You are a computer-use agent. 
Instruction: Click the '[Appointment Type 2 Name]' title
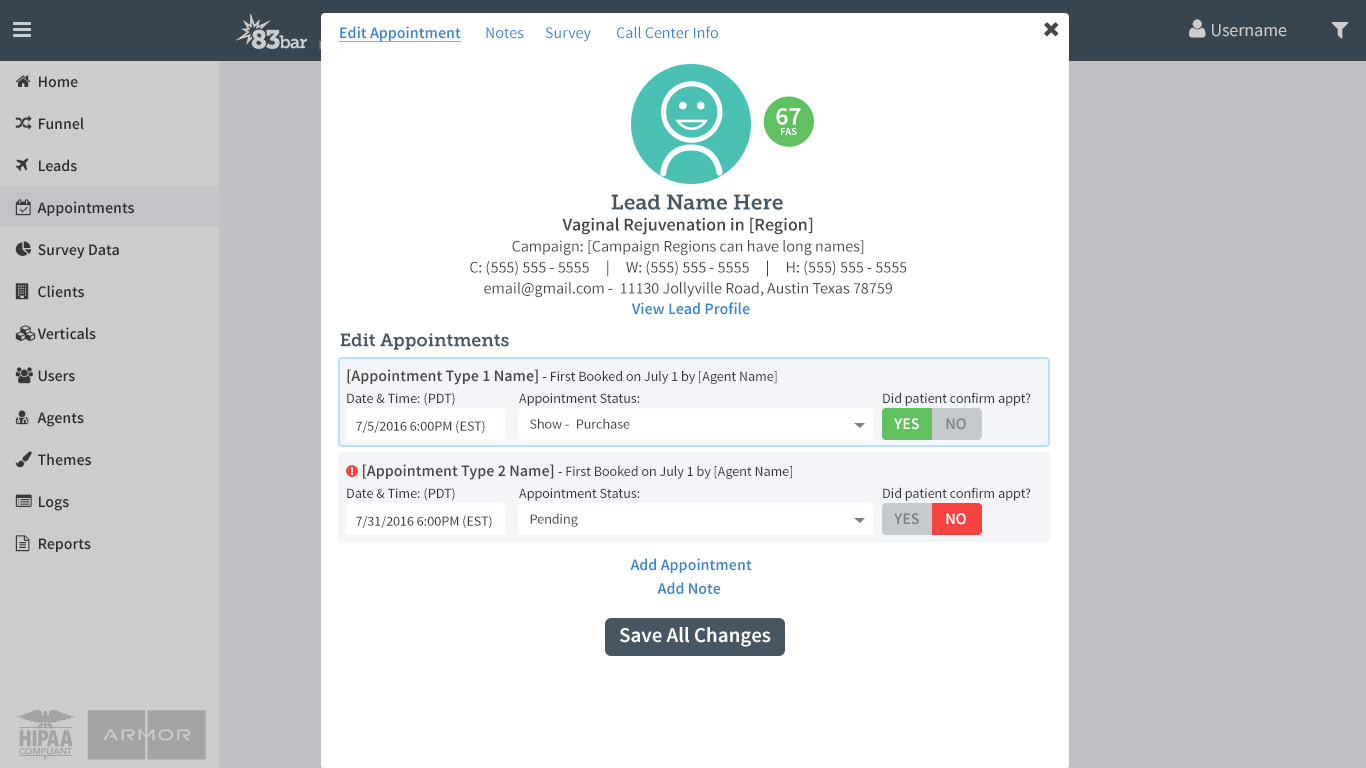pos(458,471)
